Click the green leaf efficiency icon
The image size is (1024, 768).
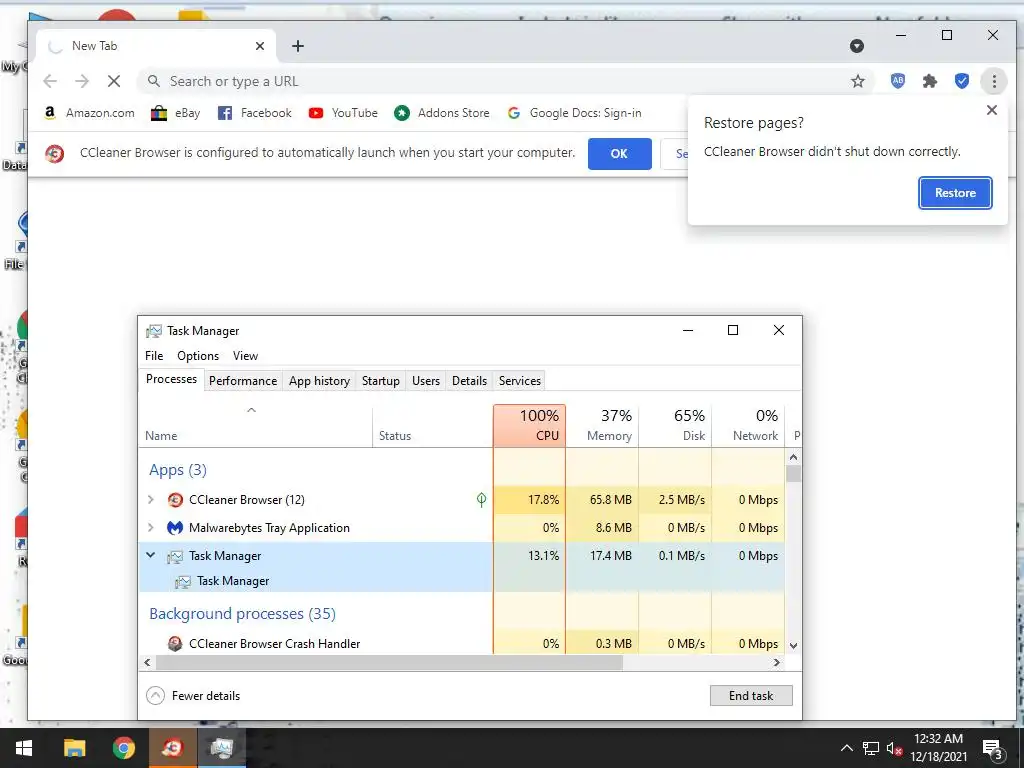(481, 500)
